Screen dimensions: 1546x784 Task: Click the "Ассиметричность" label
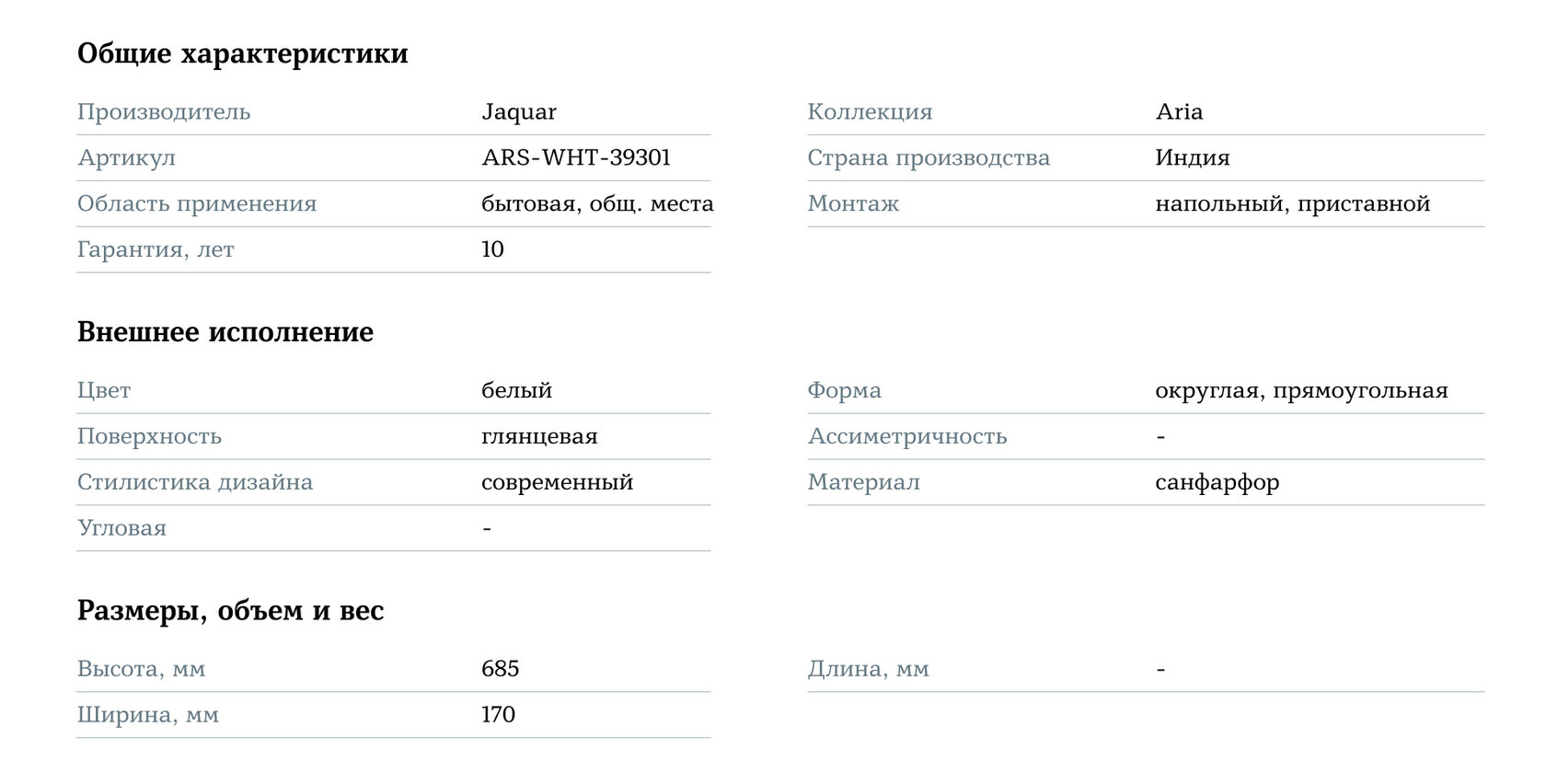(x=906, y=437)
